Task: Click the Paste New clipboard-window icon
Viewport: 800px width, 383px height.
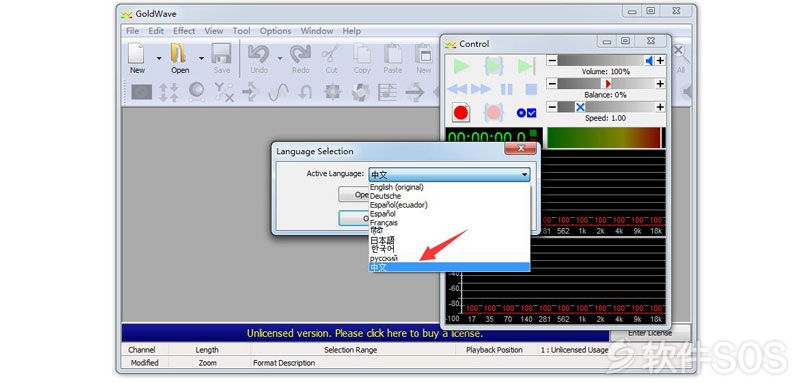Action: 423,54
